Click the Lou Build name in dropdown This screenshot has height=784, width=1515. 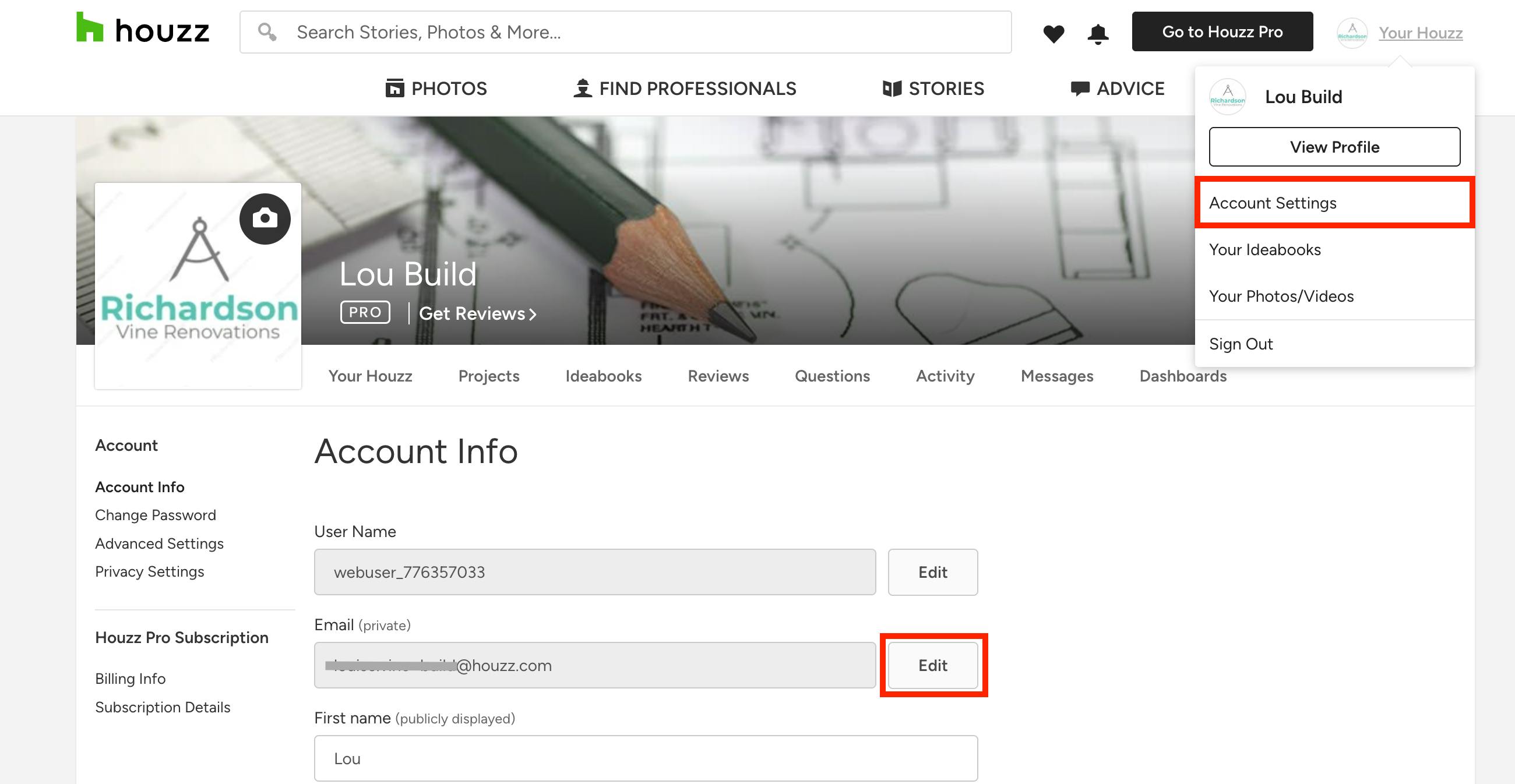pos(1304,96)
